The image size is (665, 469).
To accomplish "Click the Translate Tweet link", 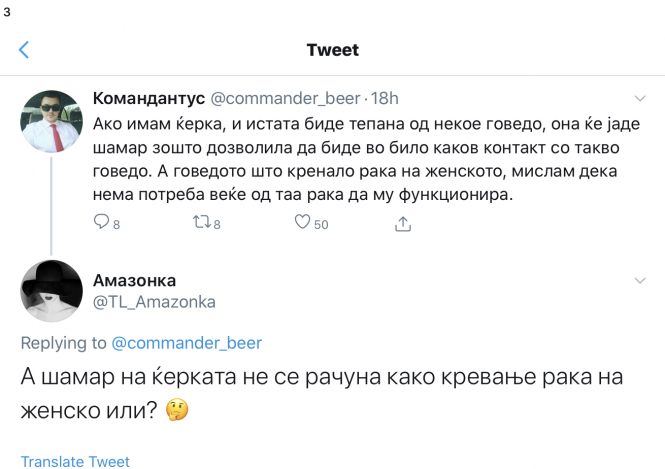I will tap(75, 461).
